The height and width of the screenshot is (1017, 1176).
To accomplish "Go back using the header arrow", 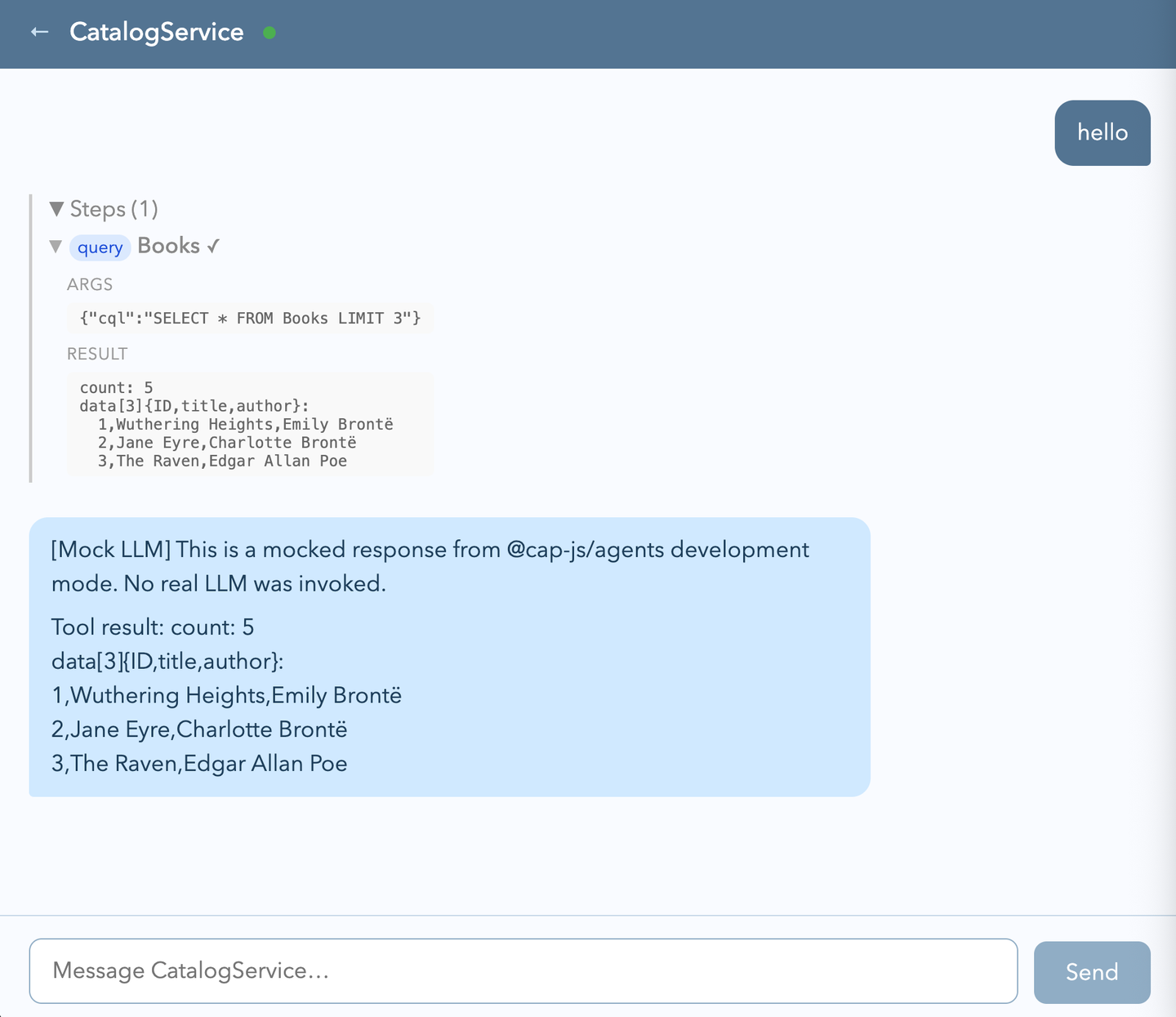I will [39, 32].
